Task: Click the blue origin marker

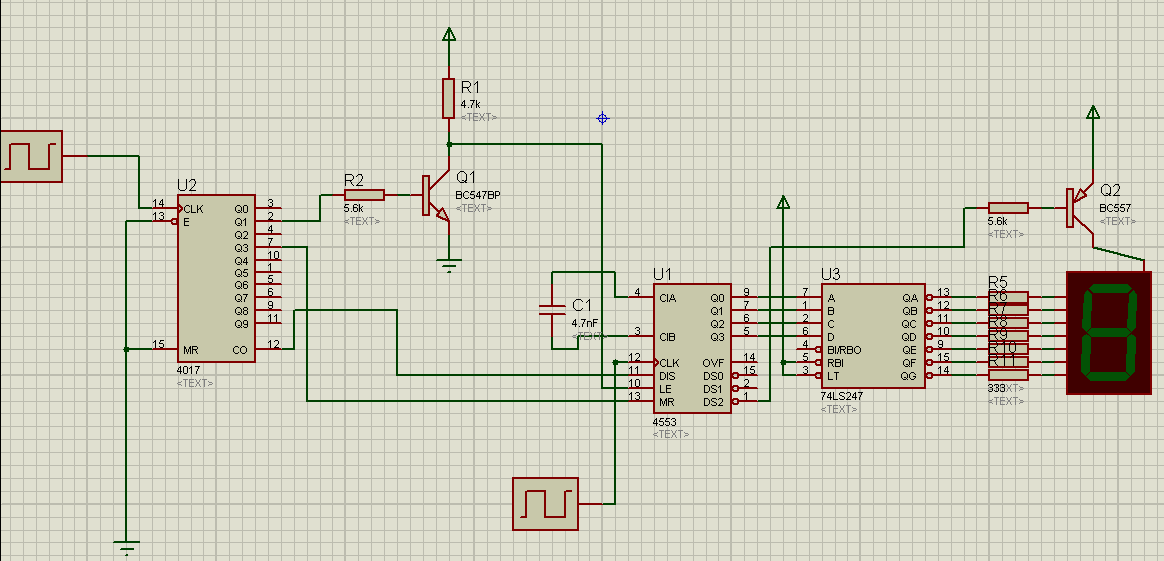Action: (602, 118)
